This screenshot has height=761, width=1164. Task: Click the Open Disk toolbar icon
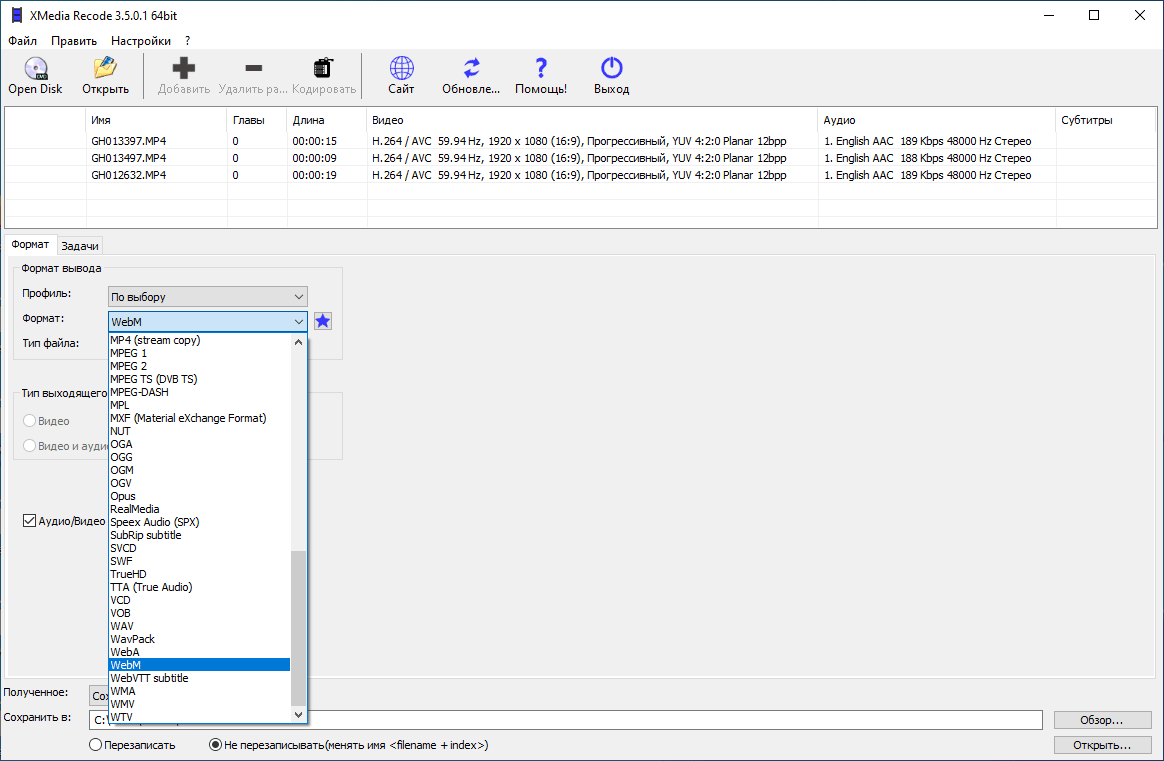pos(36,68)
